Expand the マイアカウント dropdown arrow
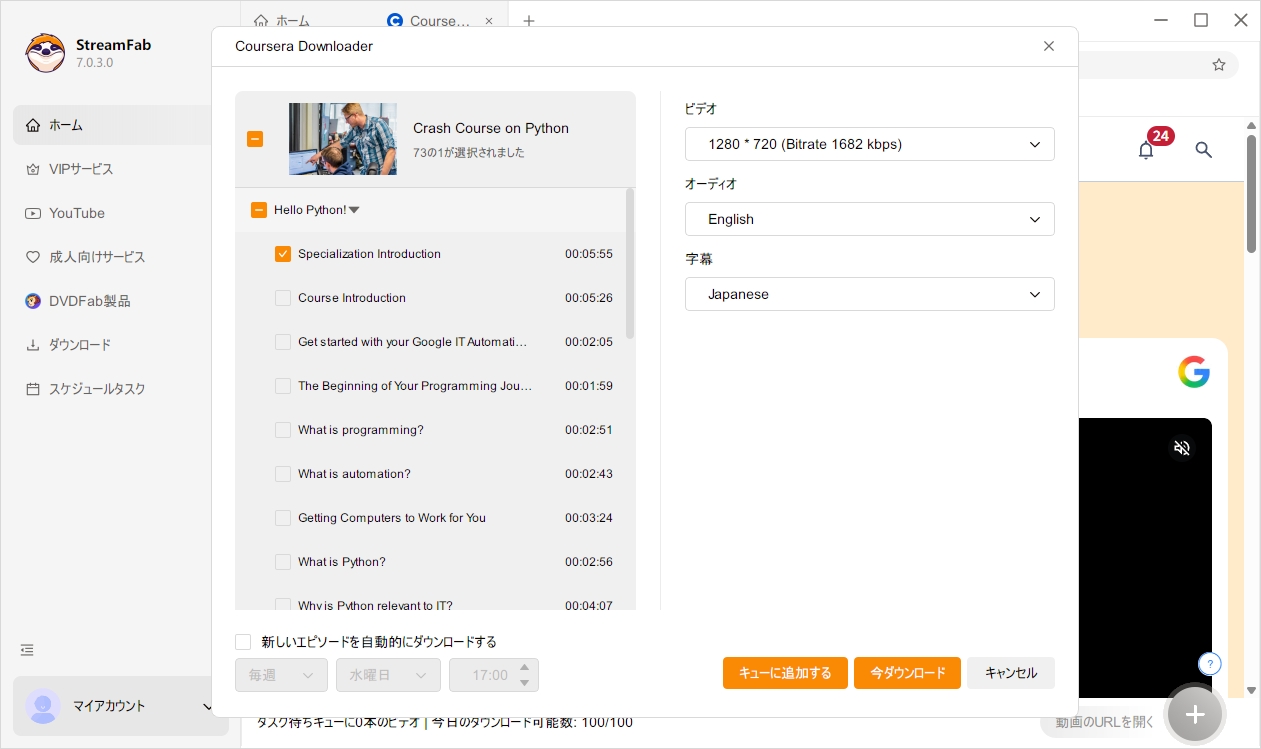Screen dimensions: 1261x749 (207, 707)
